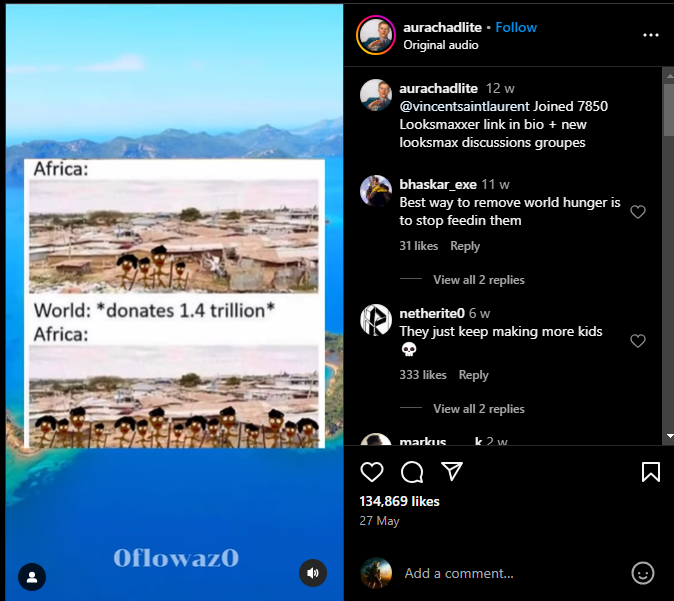View the 134,869 likes list

(x=399, y=501)
